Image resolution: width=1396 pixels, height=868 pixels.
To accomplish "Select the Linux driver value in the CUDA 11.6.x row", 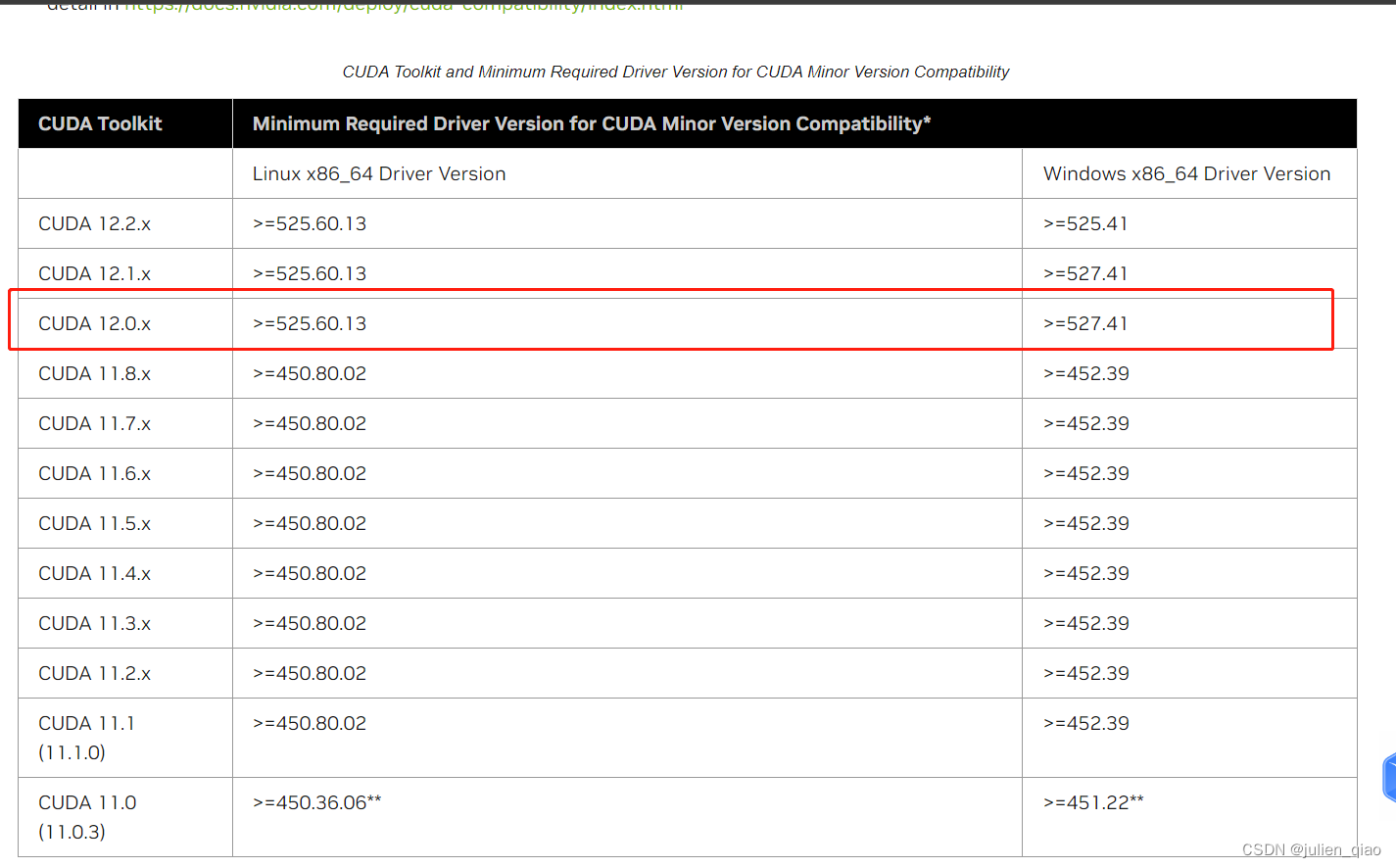I will coord(310,473).
